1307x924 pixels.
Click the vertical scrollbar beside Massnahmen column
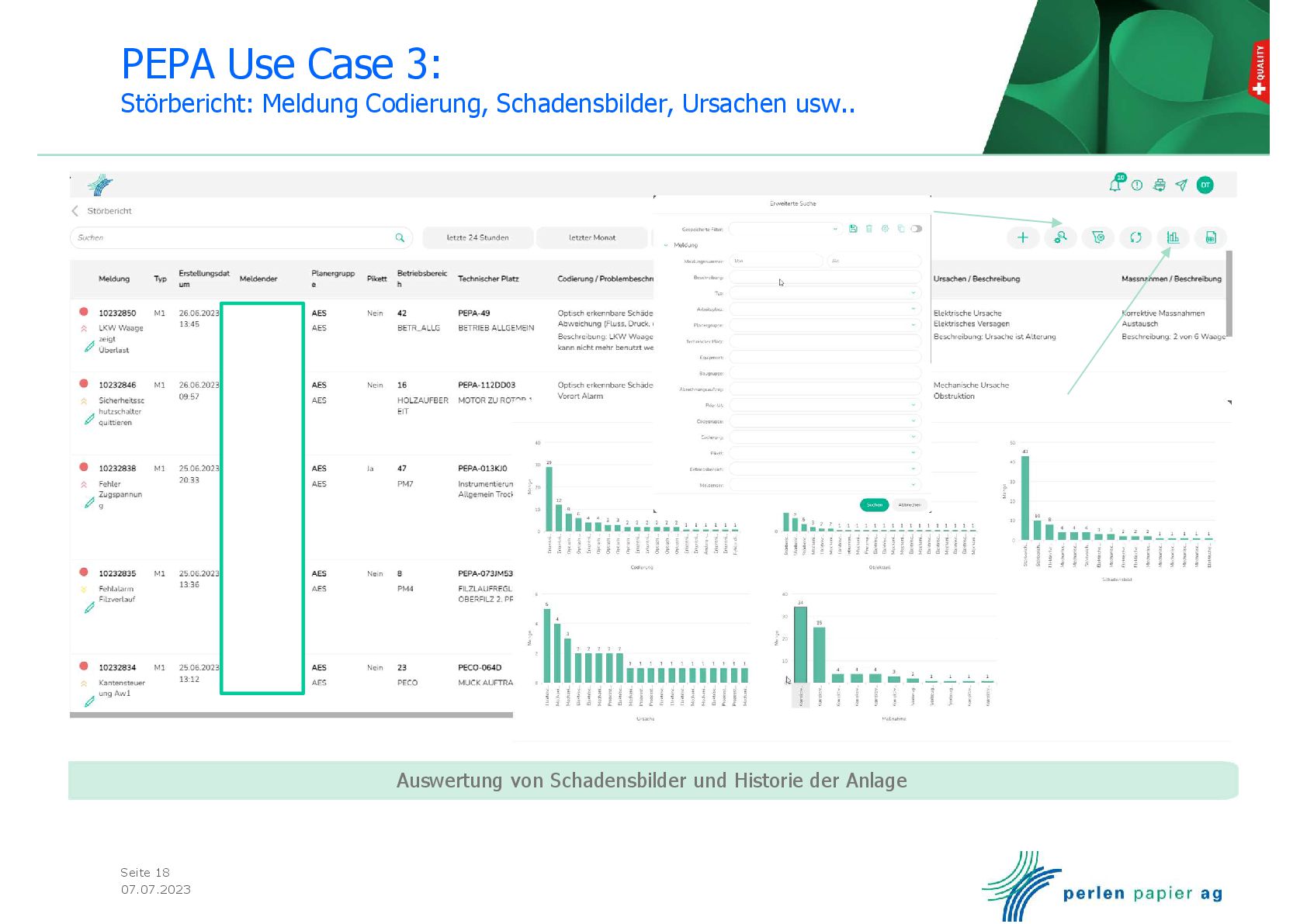click(x=1229, y=294)
